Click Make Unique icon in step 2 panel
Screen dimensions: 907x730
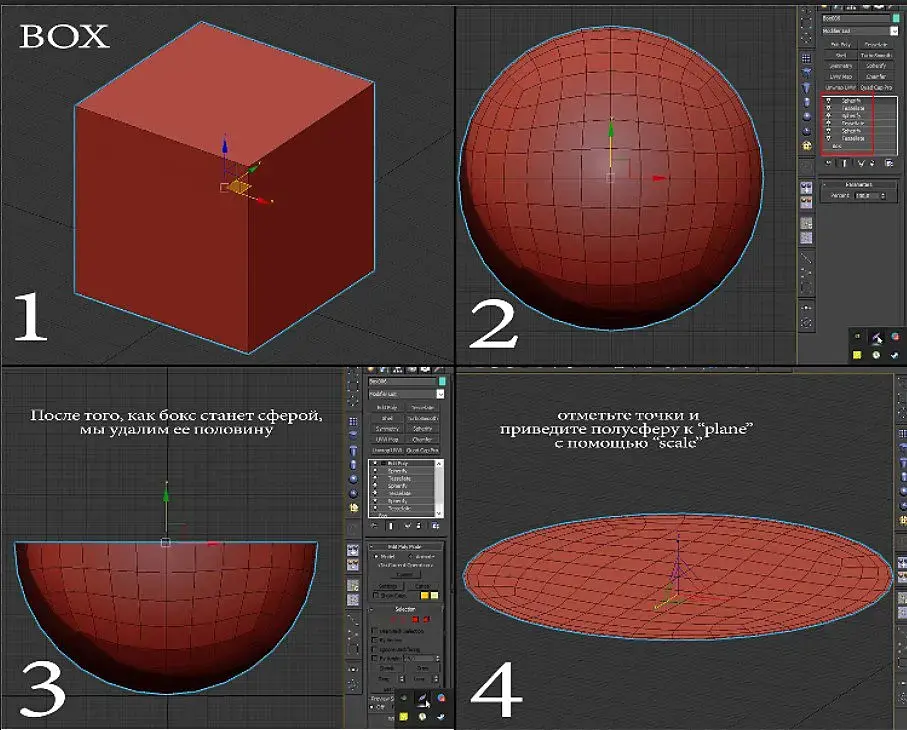(x=861, y=163)
